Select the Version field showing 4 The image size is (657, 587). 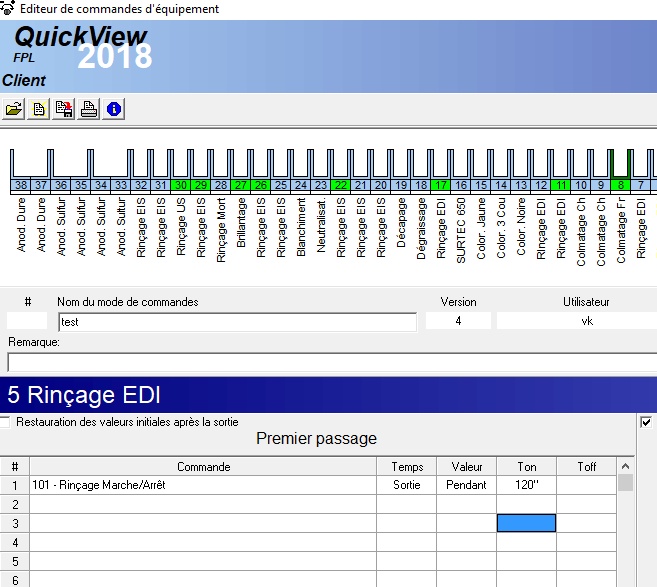click(458, 321)
